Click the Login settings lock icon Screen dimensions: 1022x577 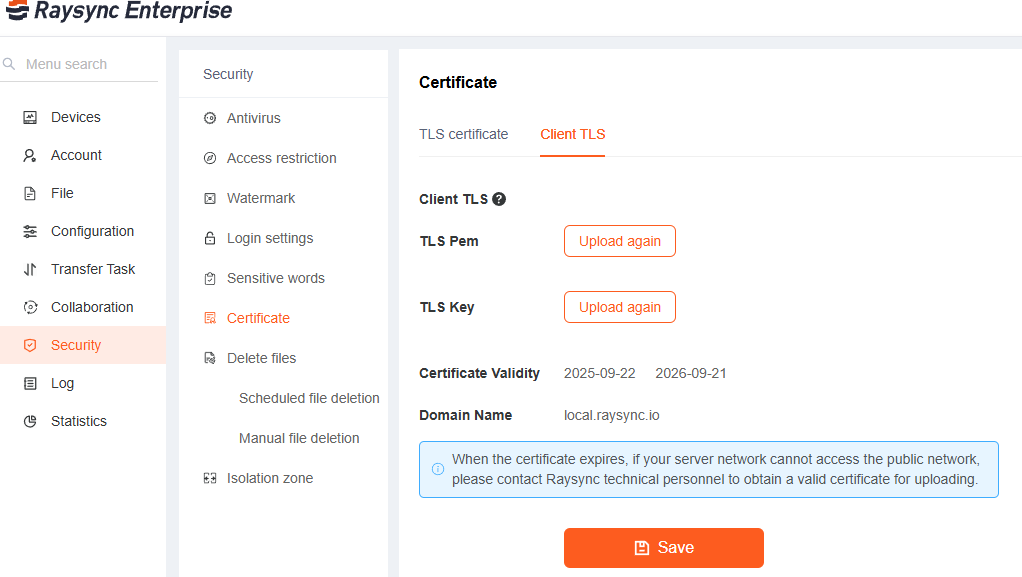209,238
